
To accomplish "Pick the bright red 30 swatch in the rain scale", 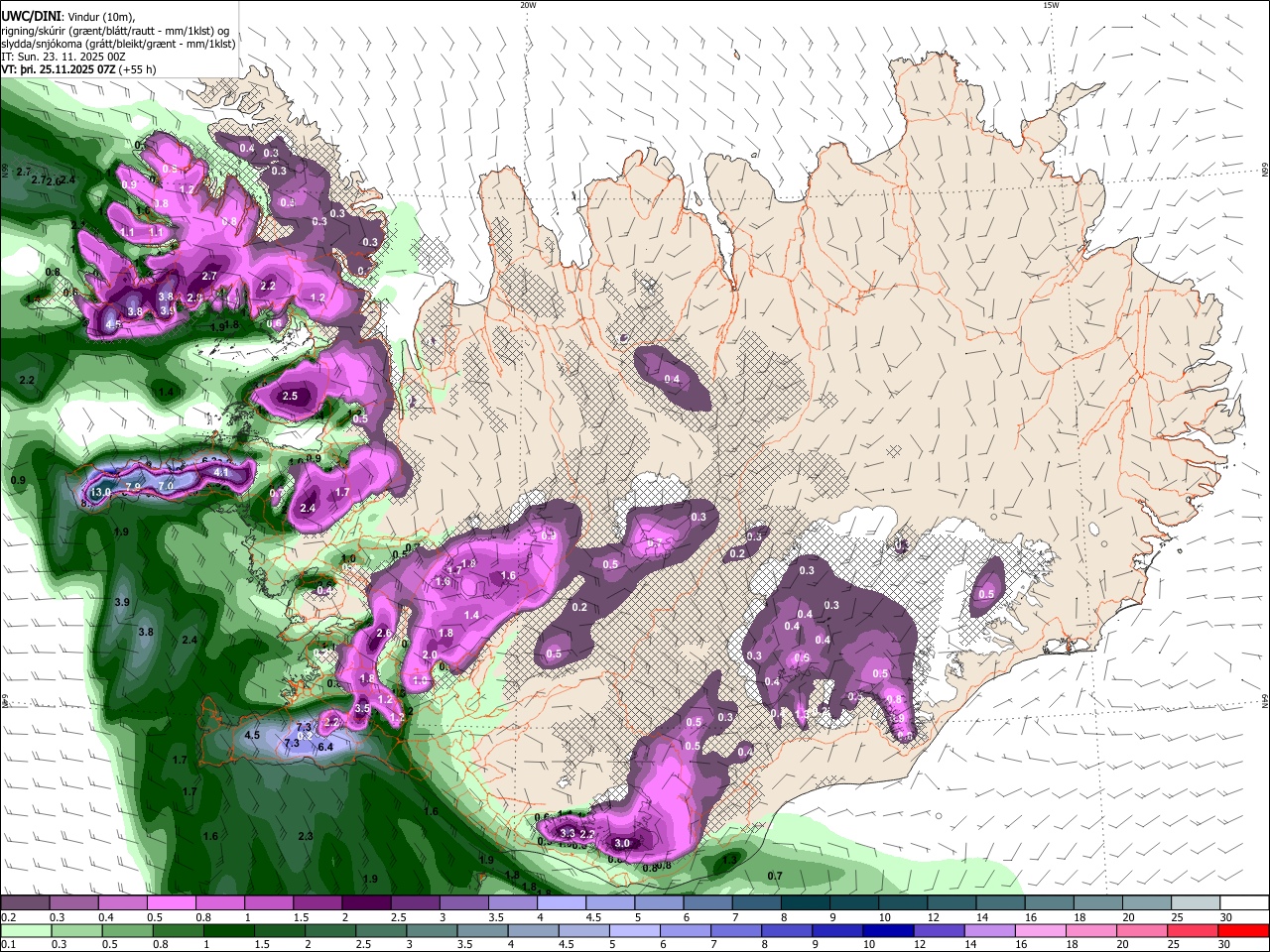I will click(1244, 930).
